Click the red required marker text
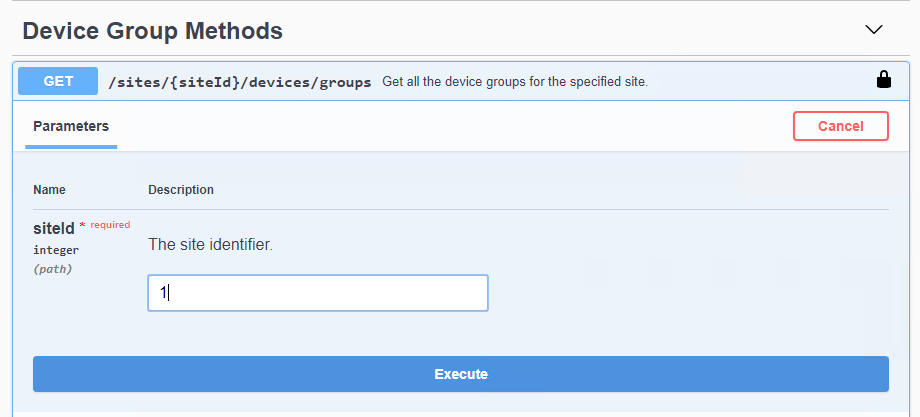The width and height of the screenshot is (920, 417). tap(110, 225)
